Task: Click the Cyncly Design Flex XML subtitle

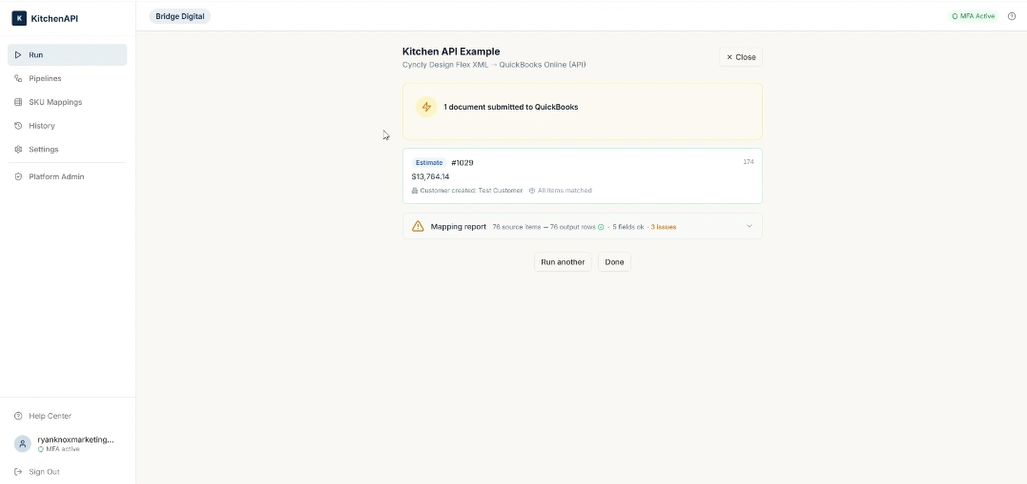Action: coord(494,65)
